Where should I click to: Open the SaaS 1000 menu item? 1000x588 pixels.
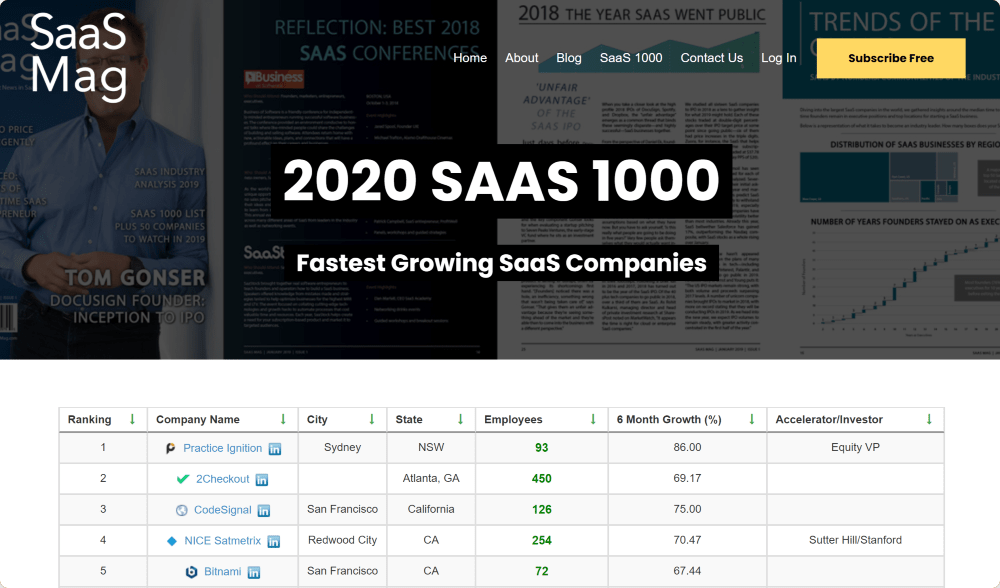pyautogui.click(x=631, y=58)
